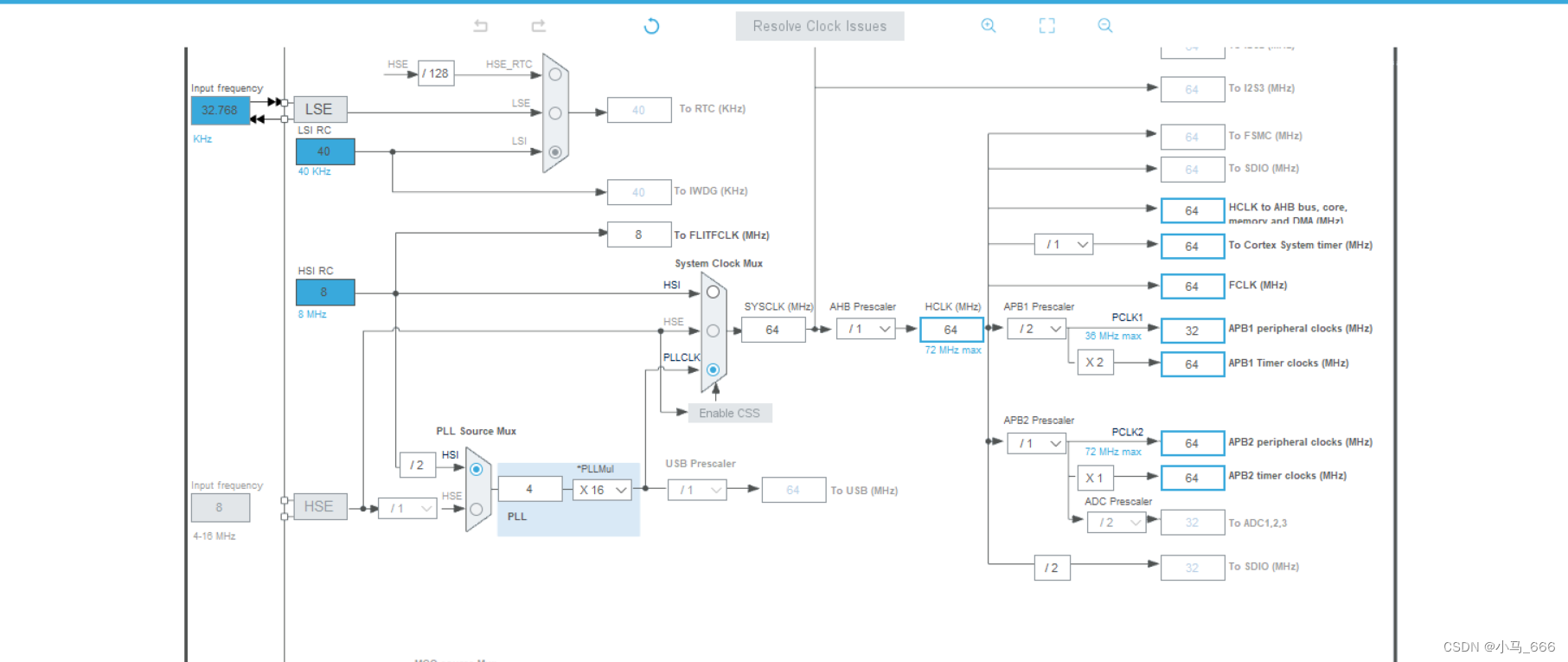This screenshot has height=662, width=1568.
Task: Click the LSE input frequency field 32.768
Action: [220, 110]
